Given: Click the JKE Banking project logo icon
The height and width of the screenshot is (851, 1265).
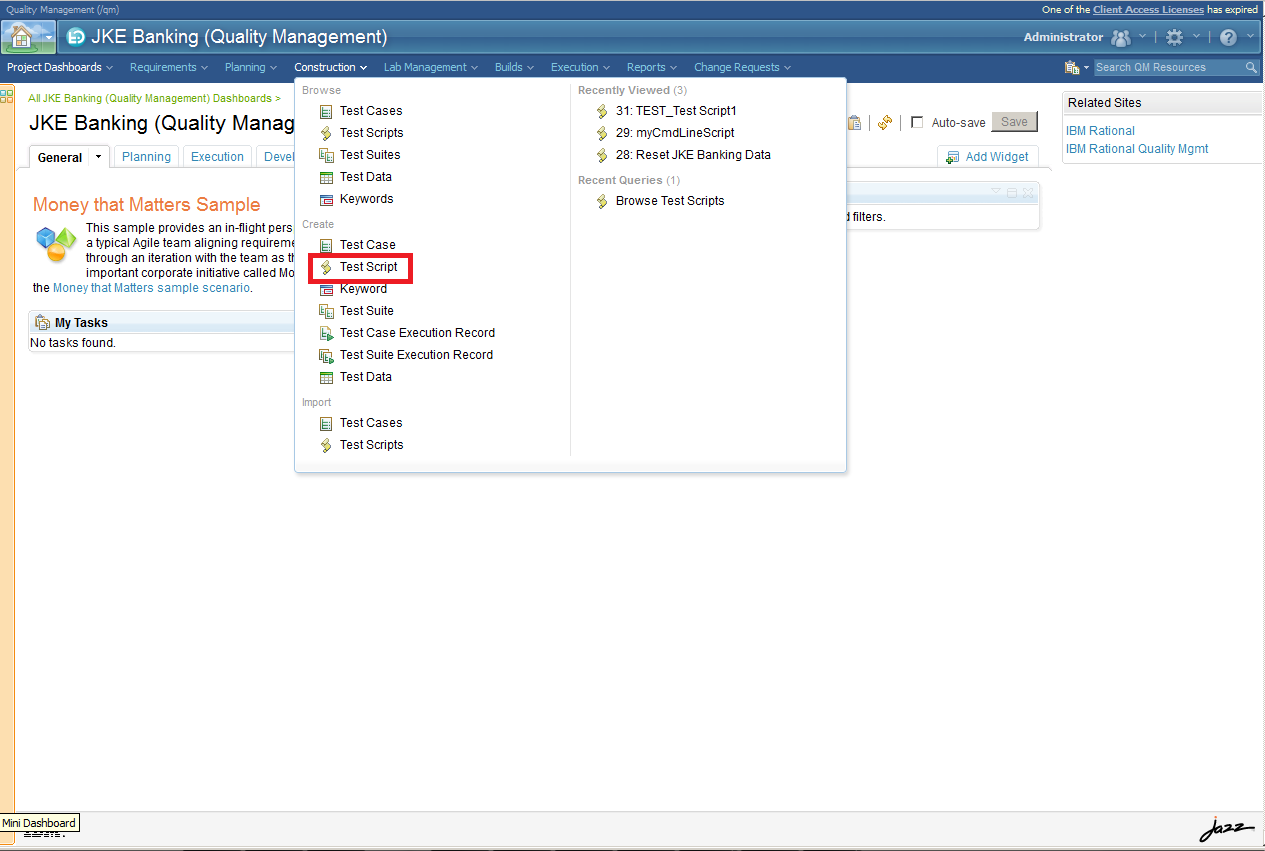Looking at the screenshot, I should point(76,37).
